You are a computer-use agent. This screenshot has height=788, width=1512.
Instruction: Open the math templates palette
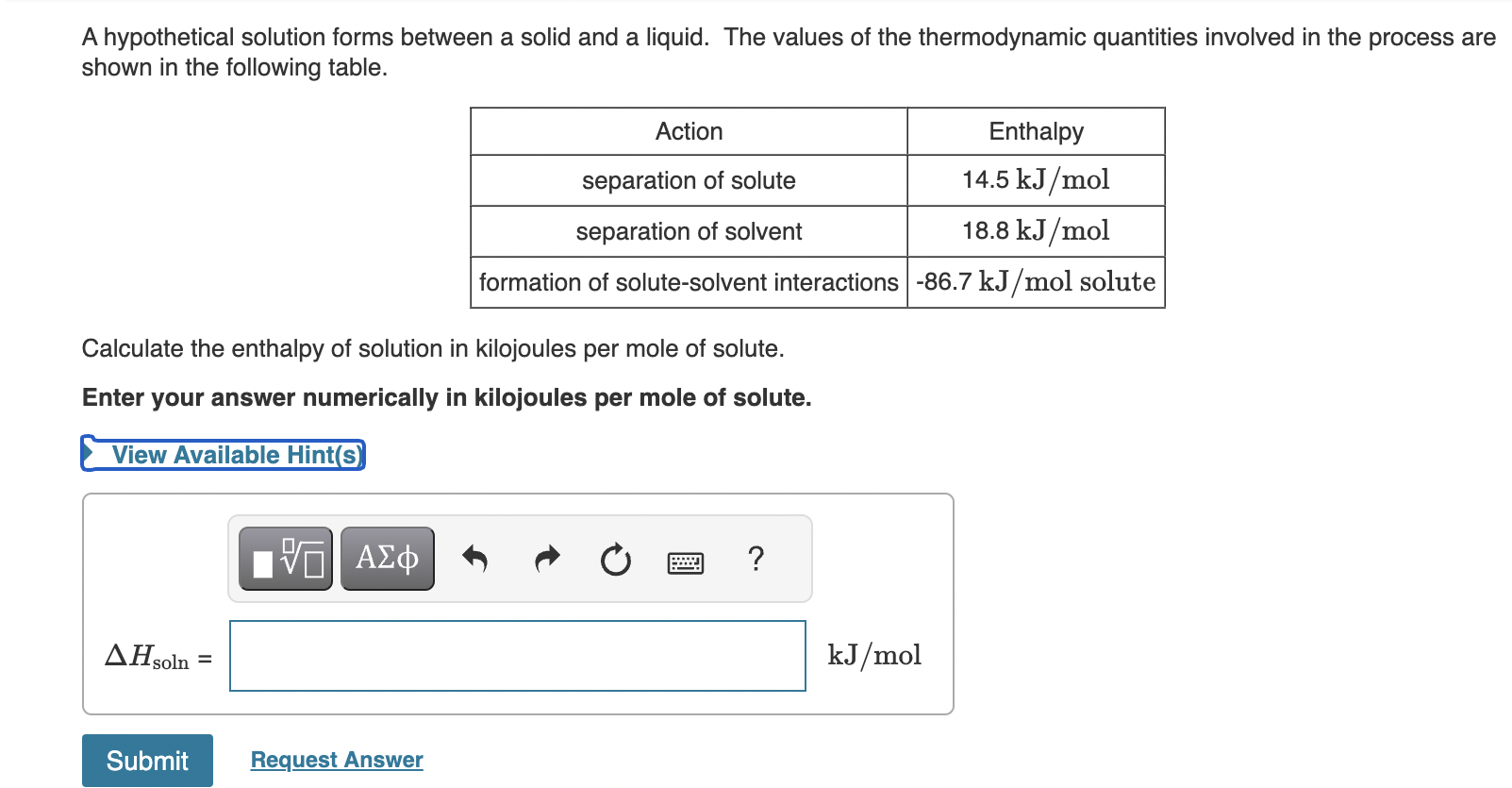pyautogui.click(x=285, y=558)
